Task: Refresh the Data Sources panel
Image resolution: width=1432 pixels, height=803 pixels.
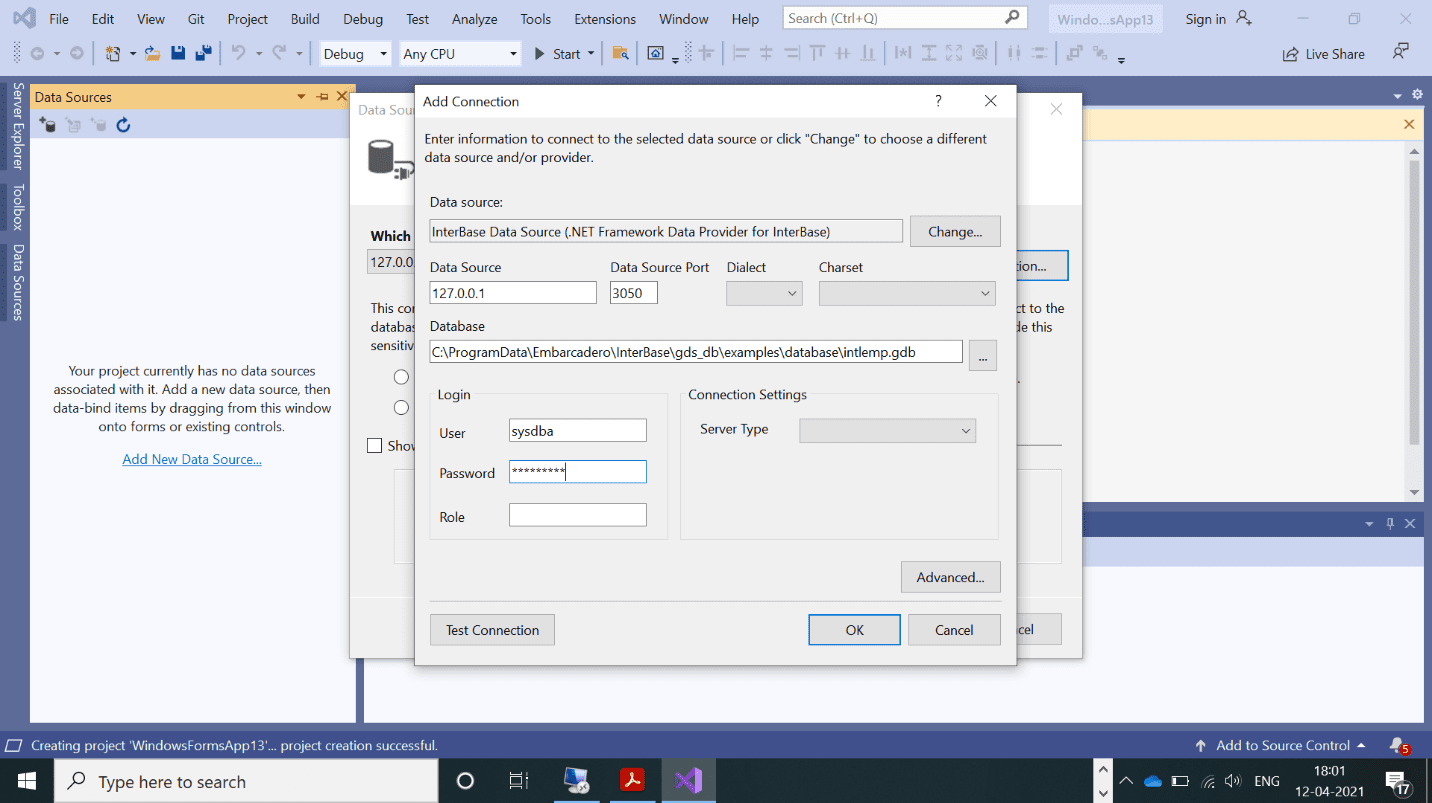Action: point(123,125)
